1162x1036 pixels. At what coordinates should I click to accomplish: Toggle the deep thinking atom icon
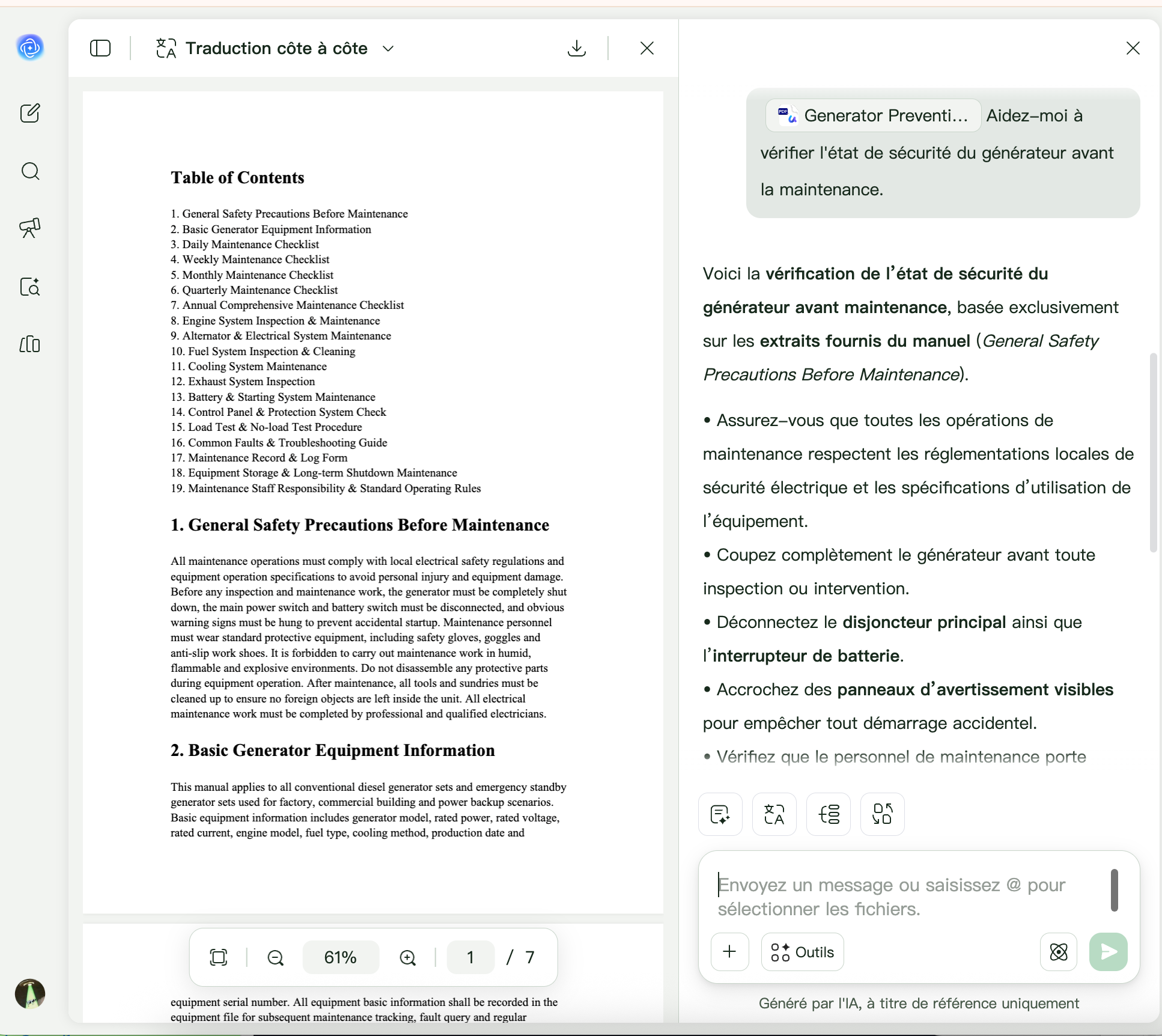click(1059, 952)
